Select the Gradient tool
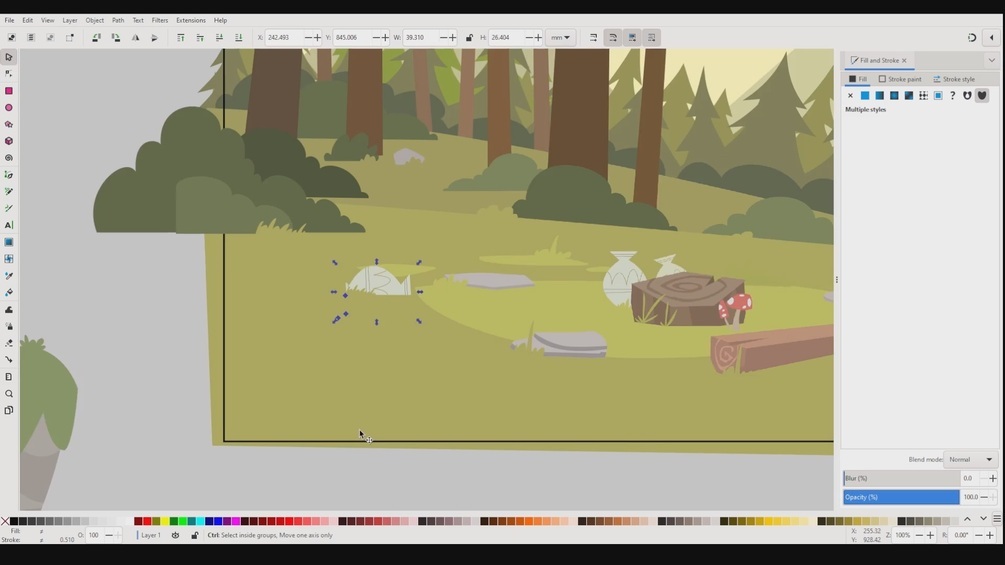 point(9,242)
